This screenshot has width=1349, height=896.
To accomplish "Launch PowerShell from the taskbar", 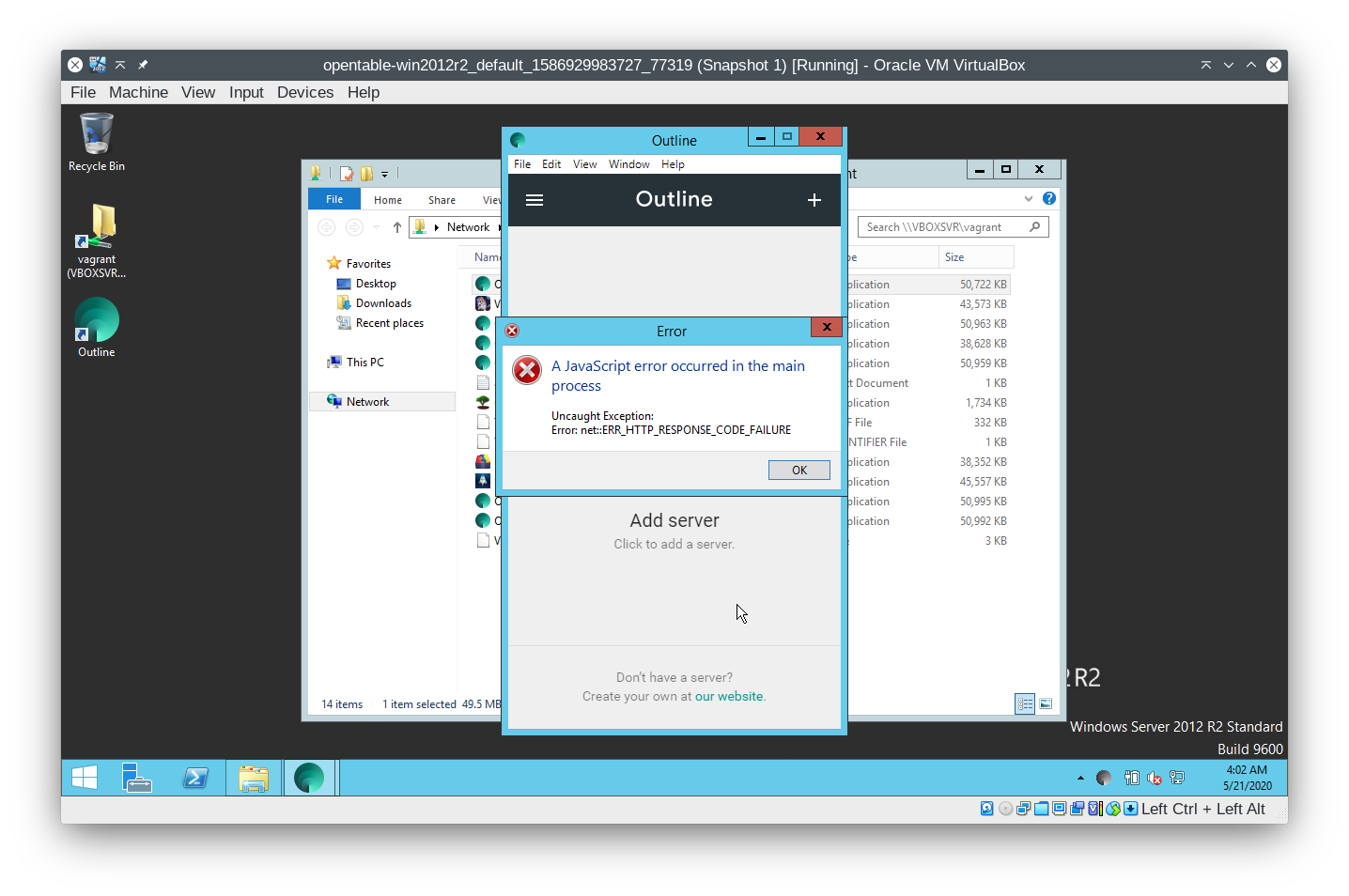I will pyautogui.click(x=196, y=778).
